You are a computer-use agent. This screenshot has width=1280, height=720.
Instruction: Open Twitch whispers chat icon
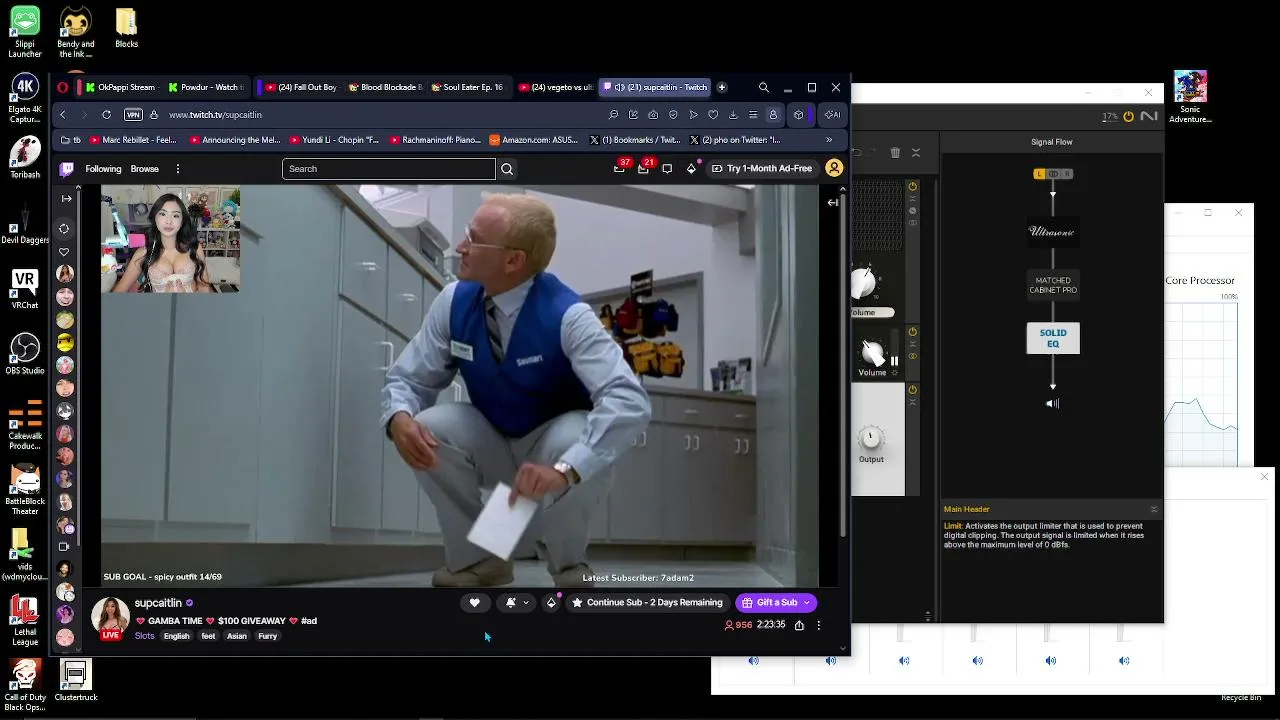pyautogui.click(x=667, y=168)
